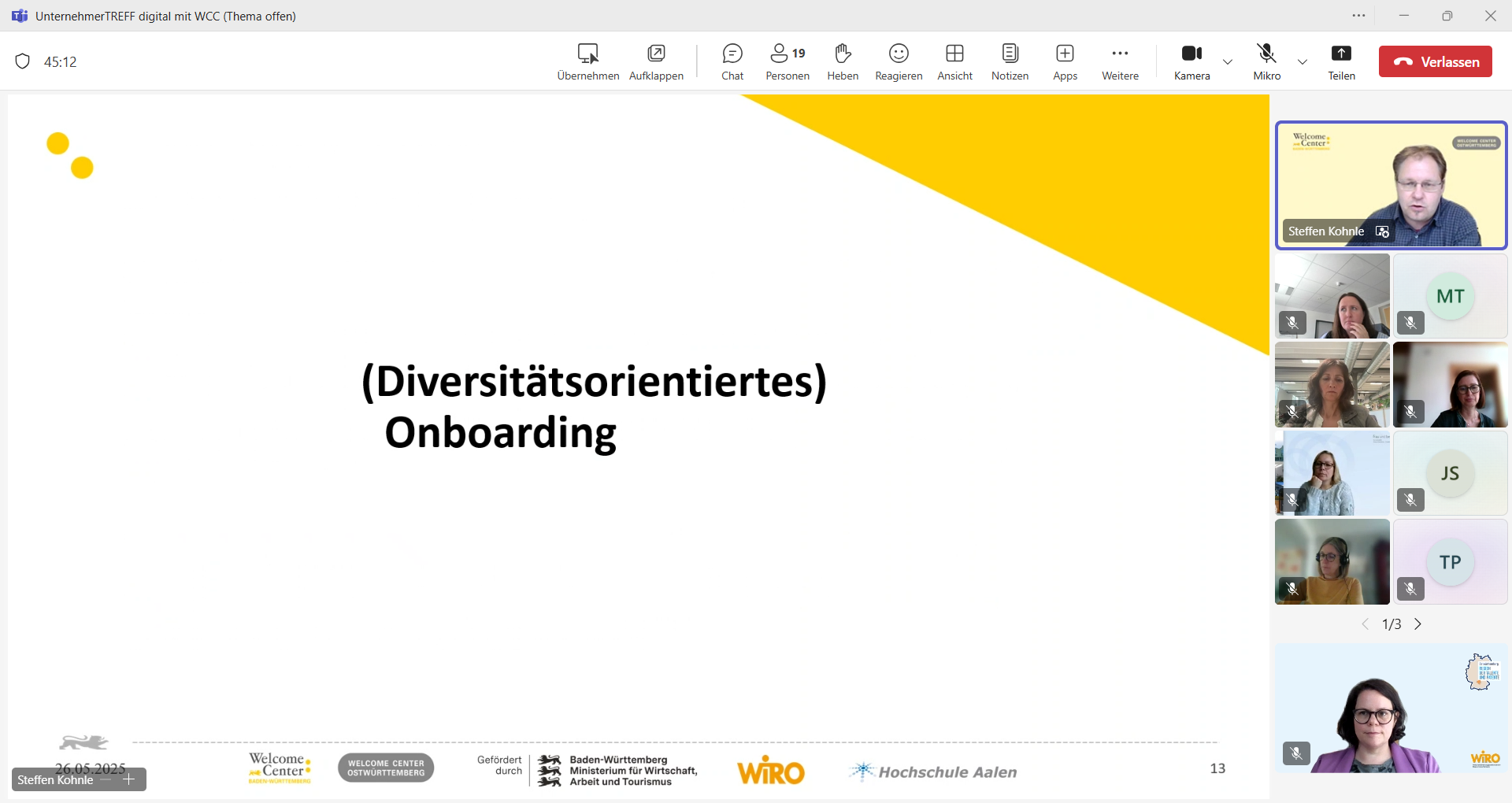Unmute the Mikro microphone
This screenshot has height=803, width=1512.
tap(1266, 61)
